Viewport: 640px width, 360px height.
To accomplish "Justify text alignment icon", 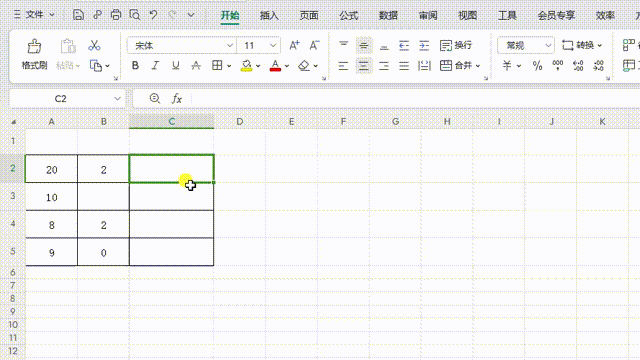I will (x=404, y=65).
